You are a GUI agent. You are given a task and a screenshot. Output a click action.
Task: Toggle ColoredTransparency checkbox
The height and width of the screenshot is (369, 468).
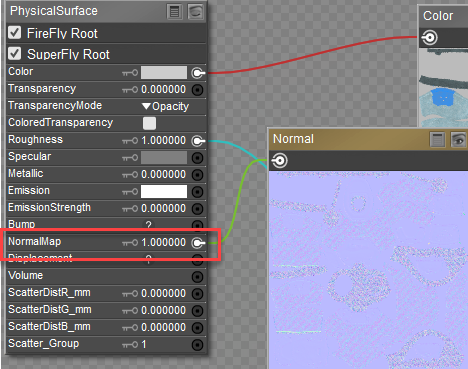click(149, 123)
